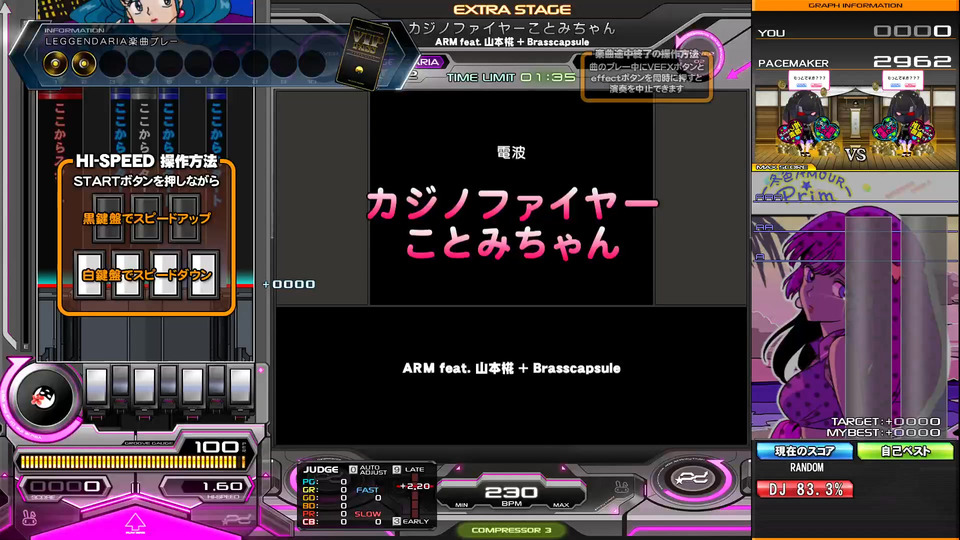Click the artist name in the center panel

(x=511, y=368)
